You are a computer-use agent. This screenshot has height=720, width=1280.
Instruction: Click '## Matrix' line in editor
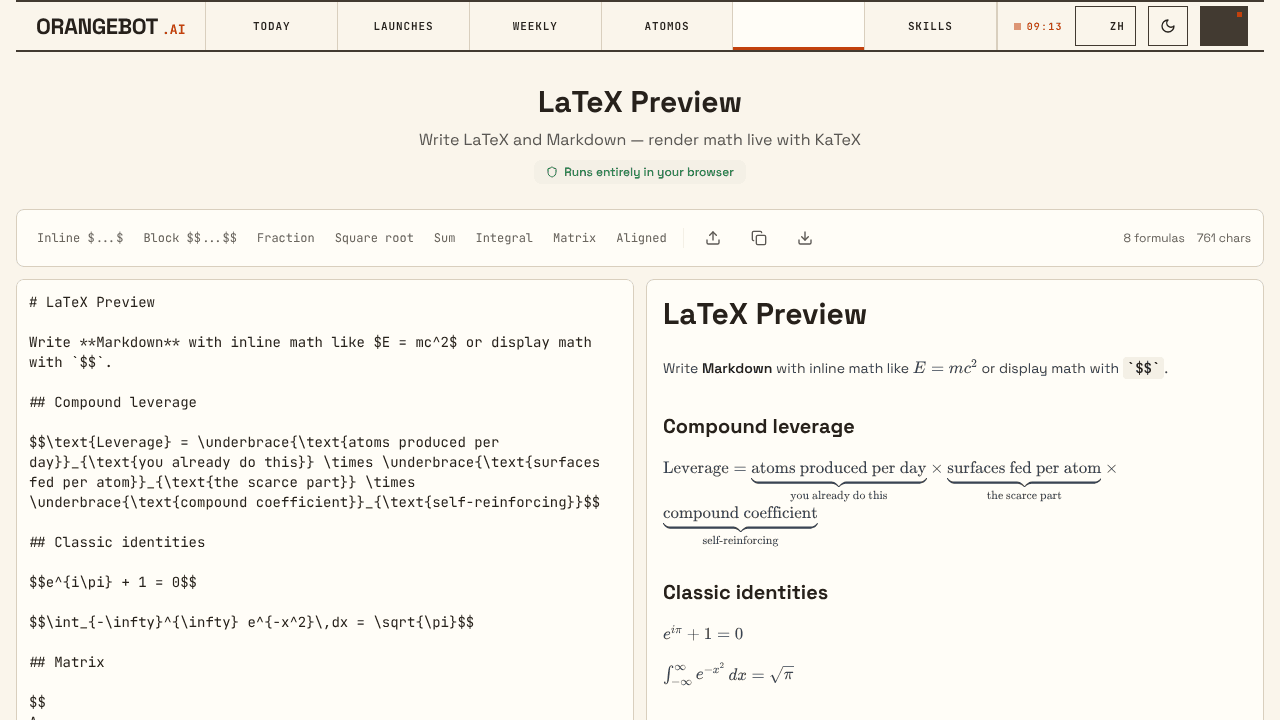[67, 662]
